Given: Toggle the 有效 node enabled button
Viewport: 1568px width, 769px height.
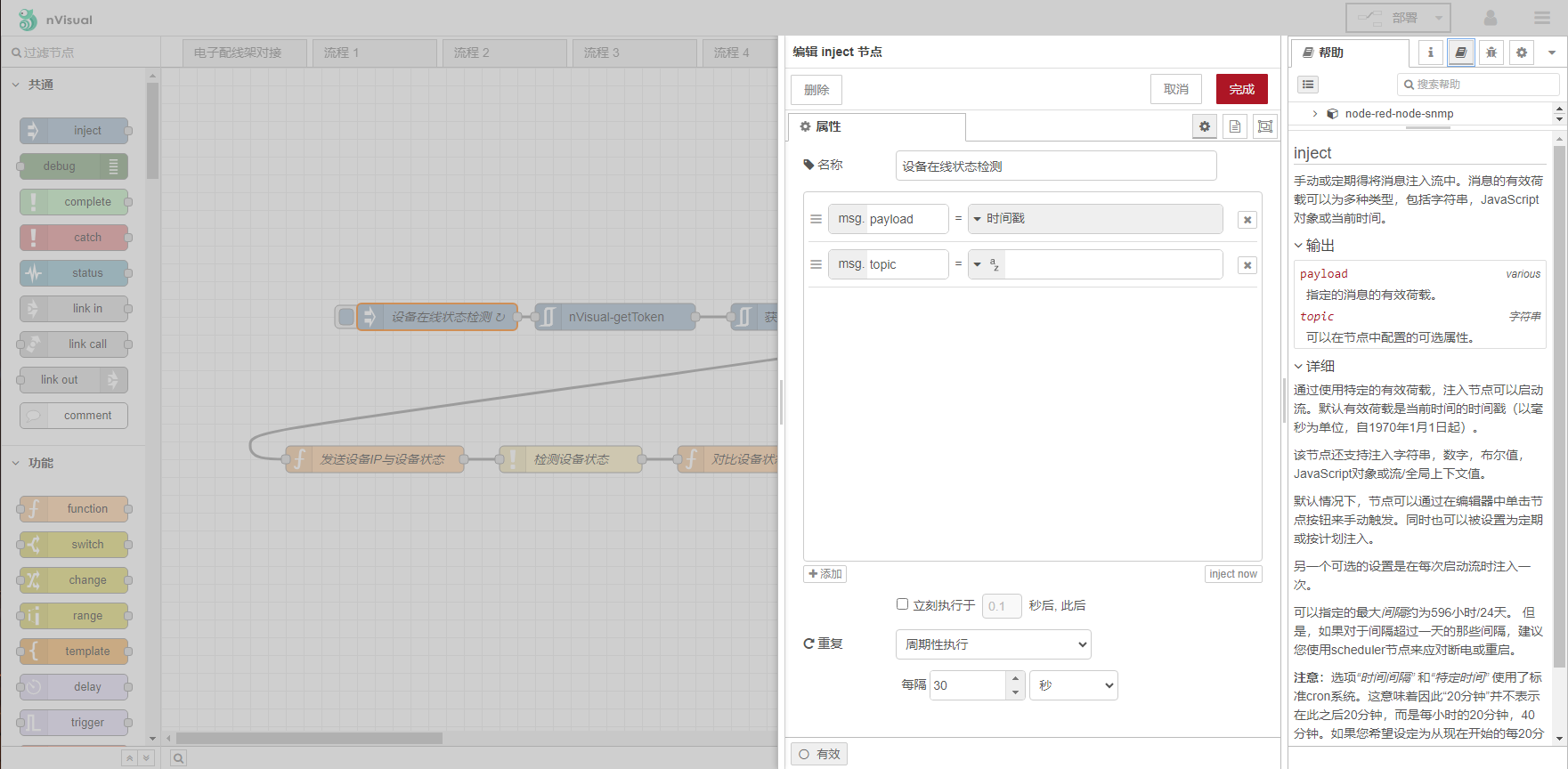Looking at the screenshot, I should pyautogui.click(x=819, y=754).
